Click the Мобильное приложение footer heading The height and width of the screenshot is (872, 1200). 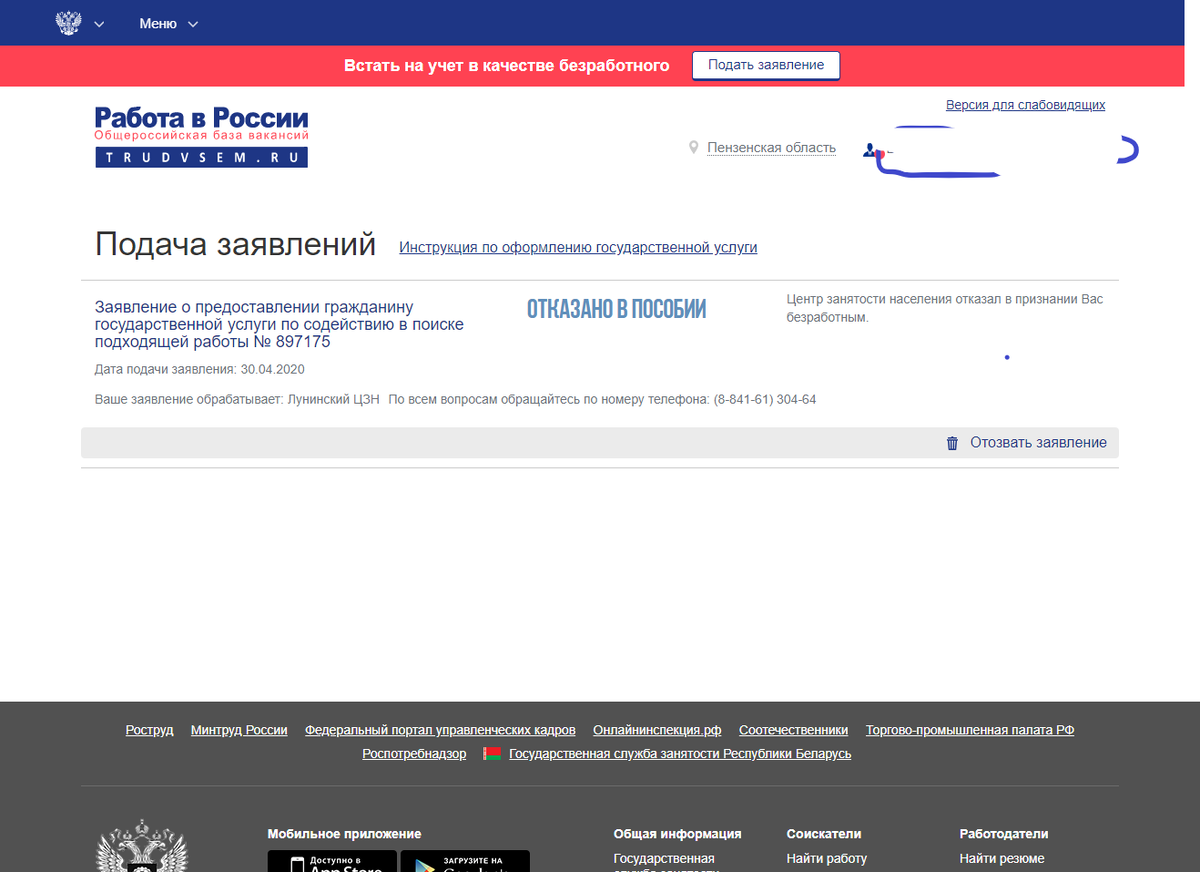344,834
